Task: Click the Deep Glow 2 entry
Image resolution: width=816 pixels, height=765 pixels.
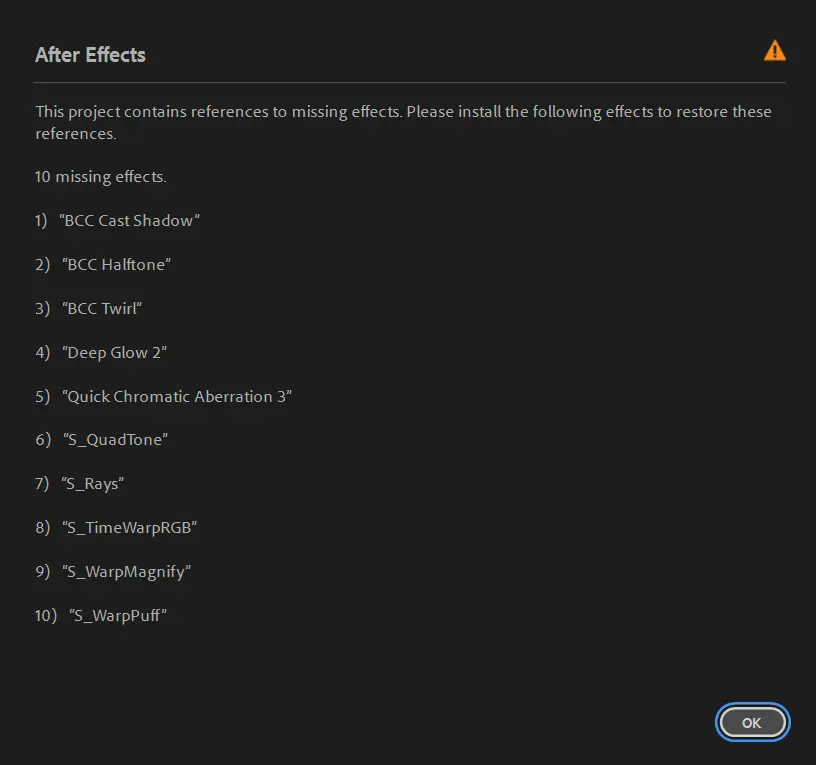Action: 114,353
